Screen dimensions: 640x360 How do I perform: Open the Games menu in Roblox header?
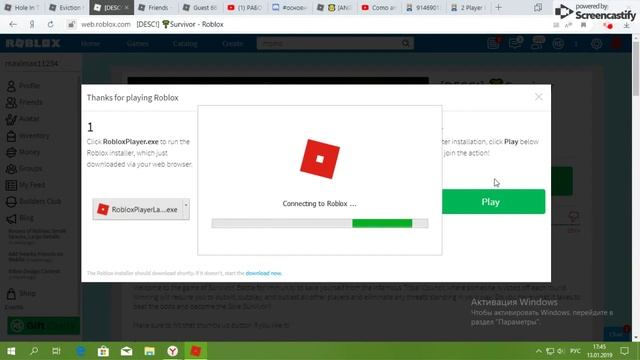(x=138, y=44)
